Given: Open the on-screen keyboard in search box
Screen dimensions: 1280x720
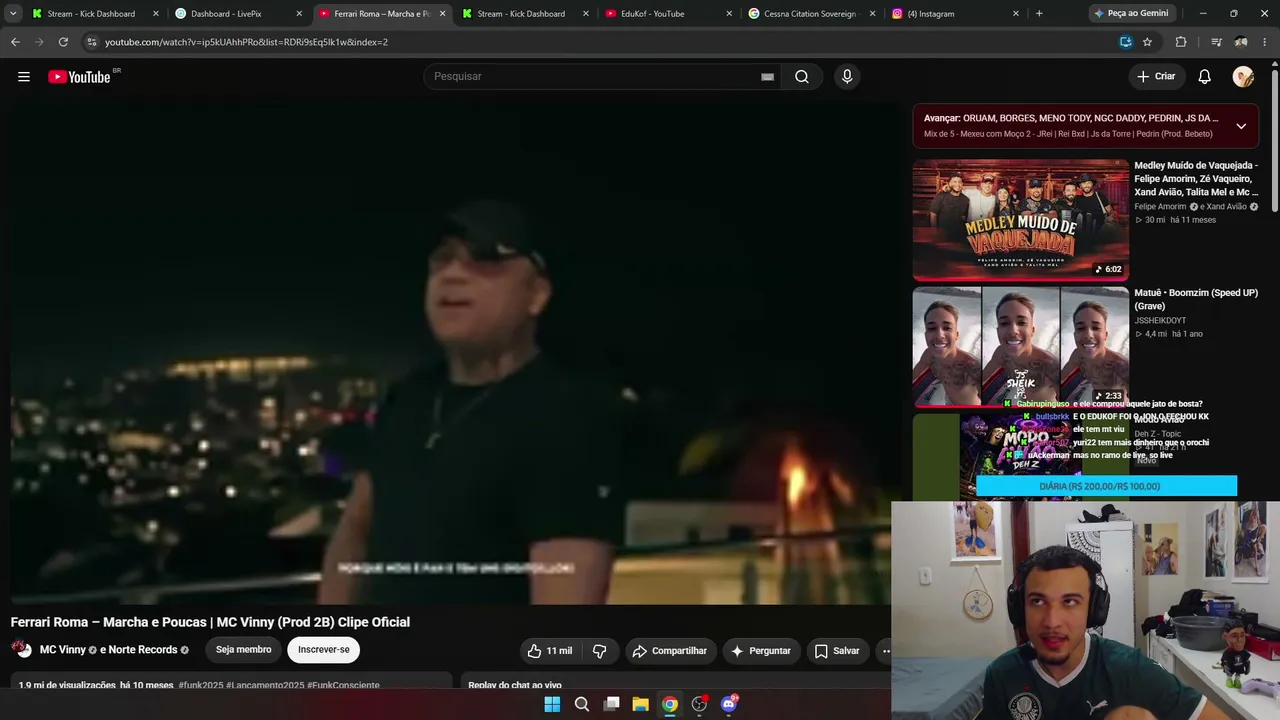Looking at the screenshot, I should coord(767,77).
